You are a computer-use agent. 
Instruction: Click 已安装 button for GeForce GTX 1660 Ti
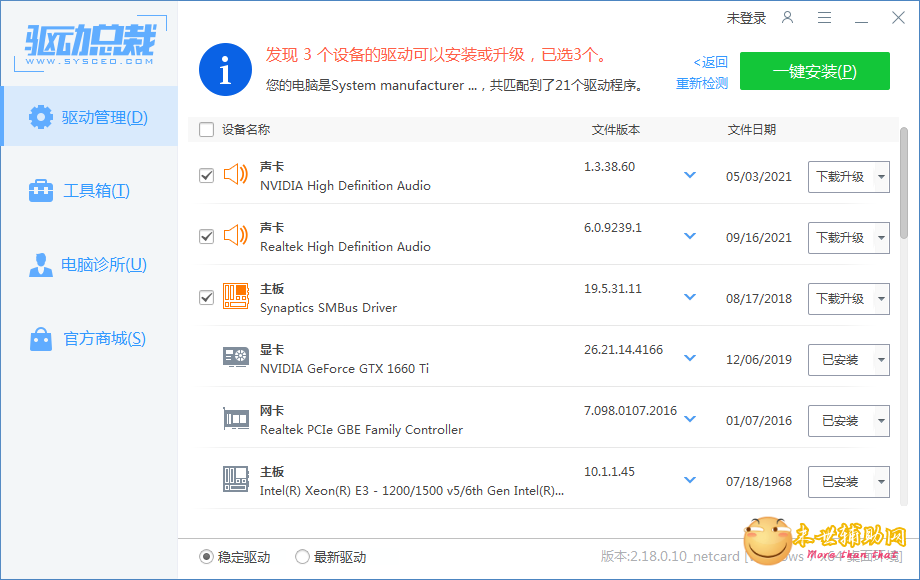pyautogui.click(x=840, y=360)
